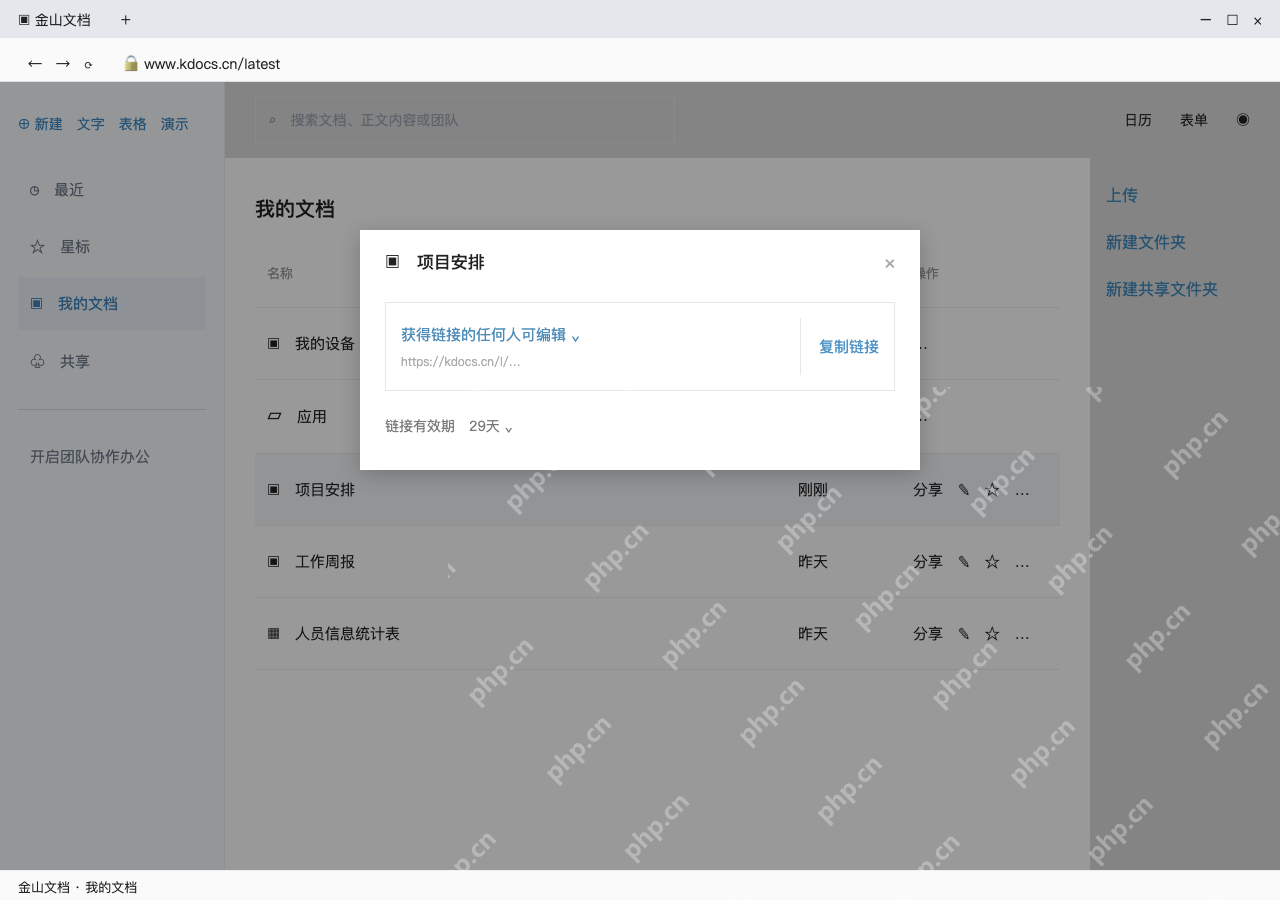Click the document icon beside 项目安排 dialog title
Image resolution: width=1280 pixels, height=900 pixels.
coord(392,261)
